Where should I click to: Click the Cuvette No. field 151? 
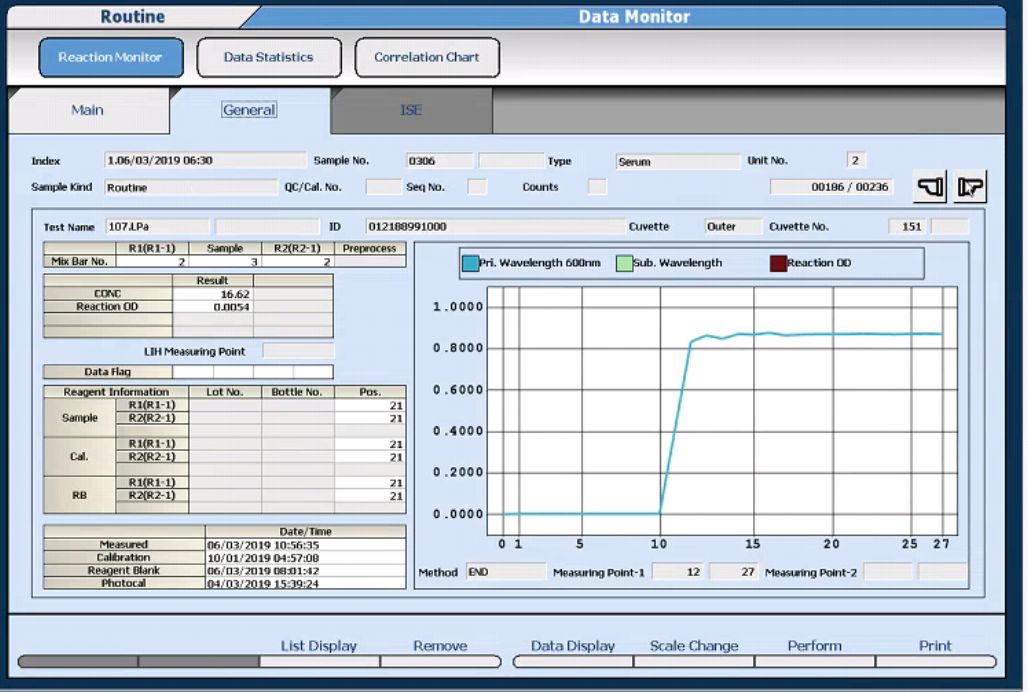click(907, 227)
